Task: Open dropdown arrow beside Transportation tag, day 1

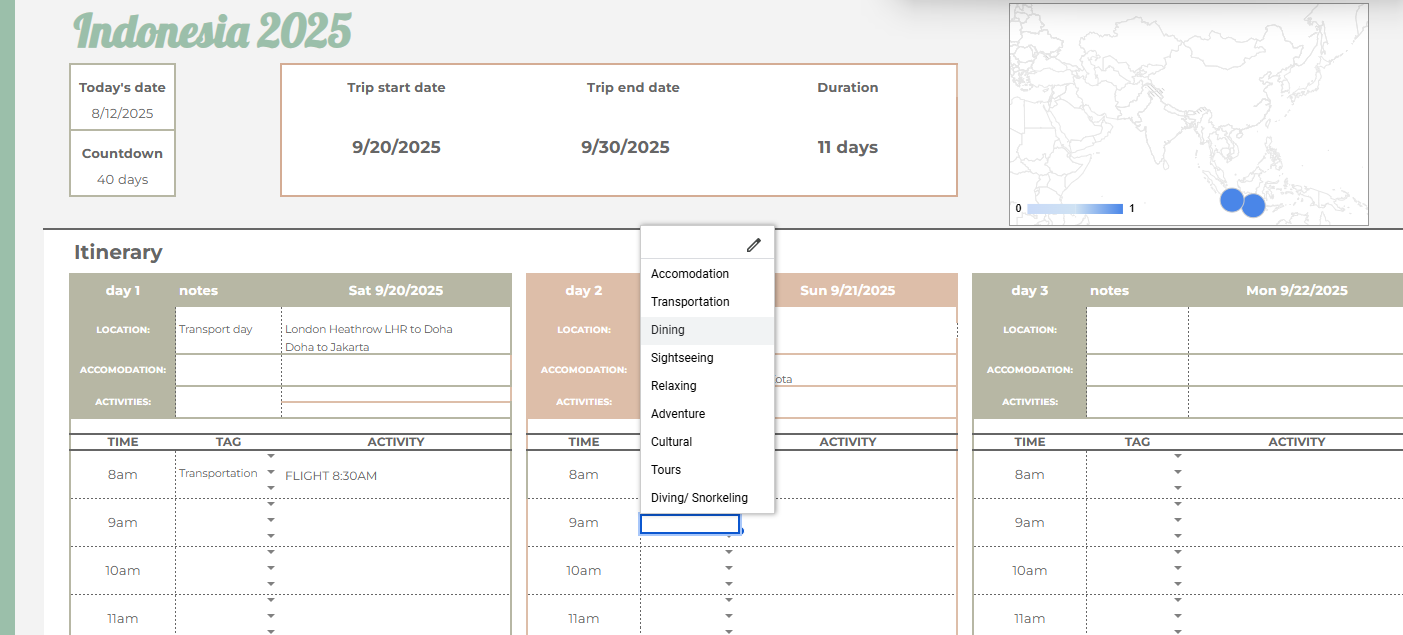Action: click(x=271, y=472)
